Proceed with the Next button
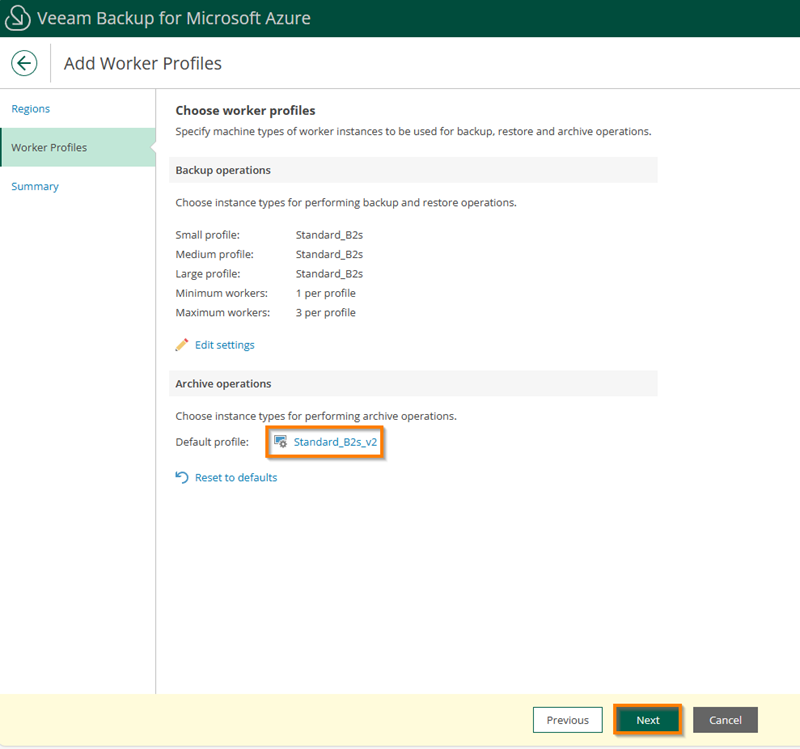800x749 pixels. 647,720
